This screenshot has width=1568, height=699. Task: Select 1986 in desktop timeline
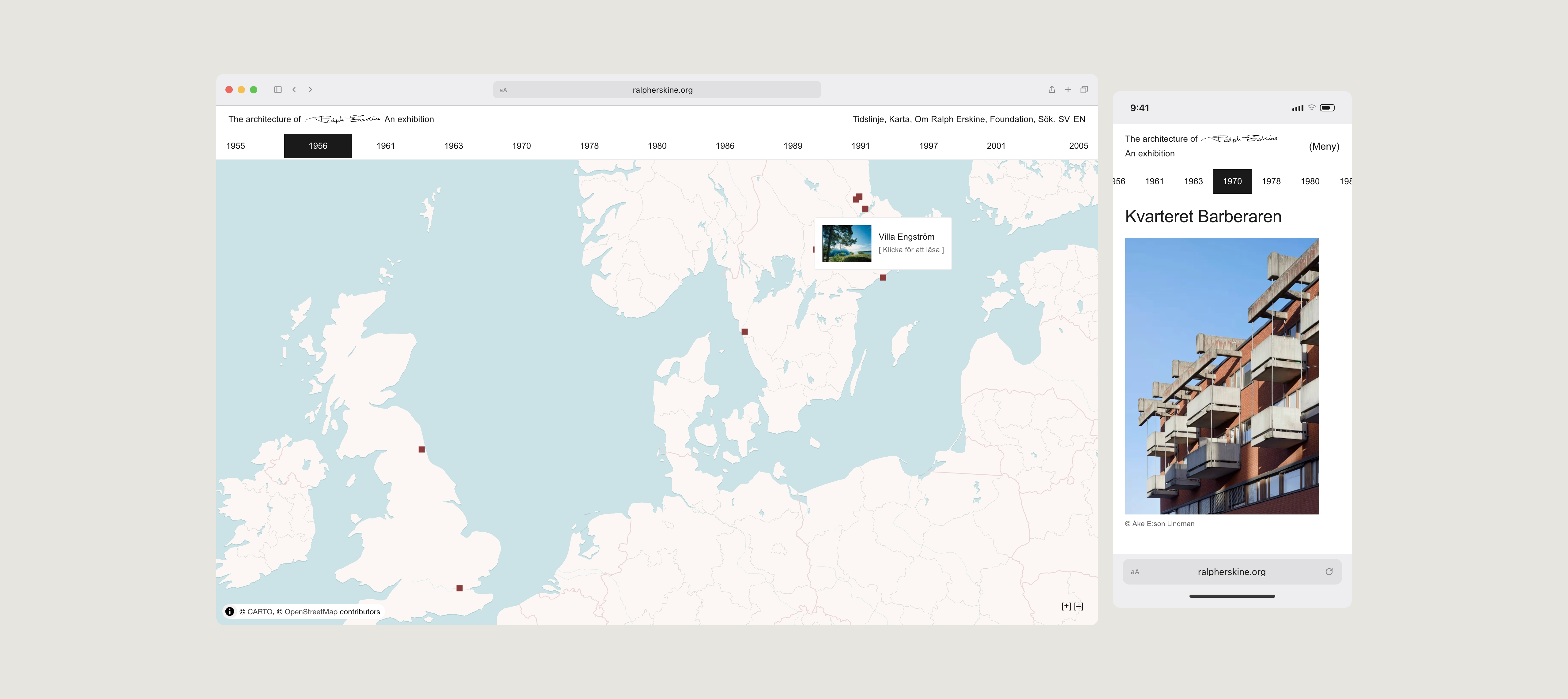point(725,146)
